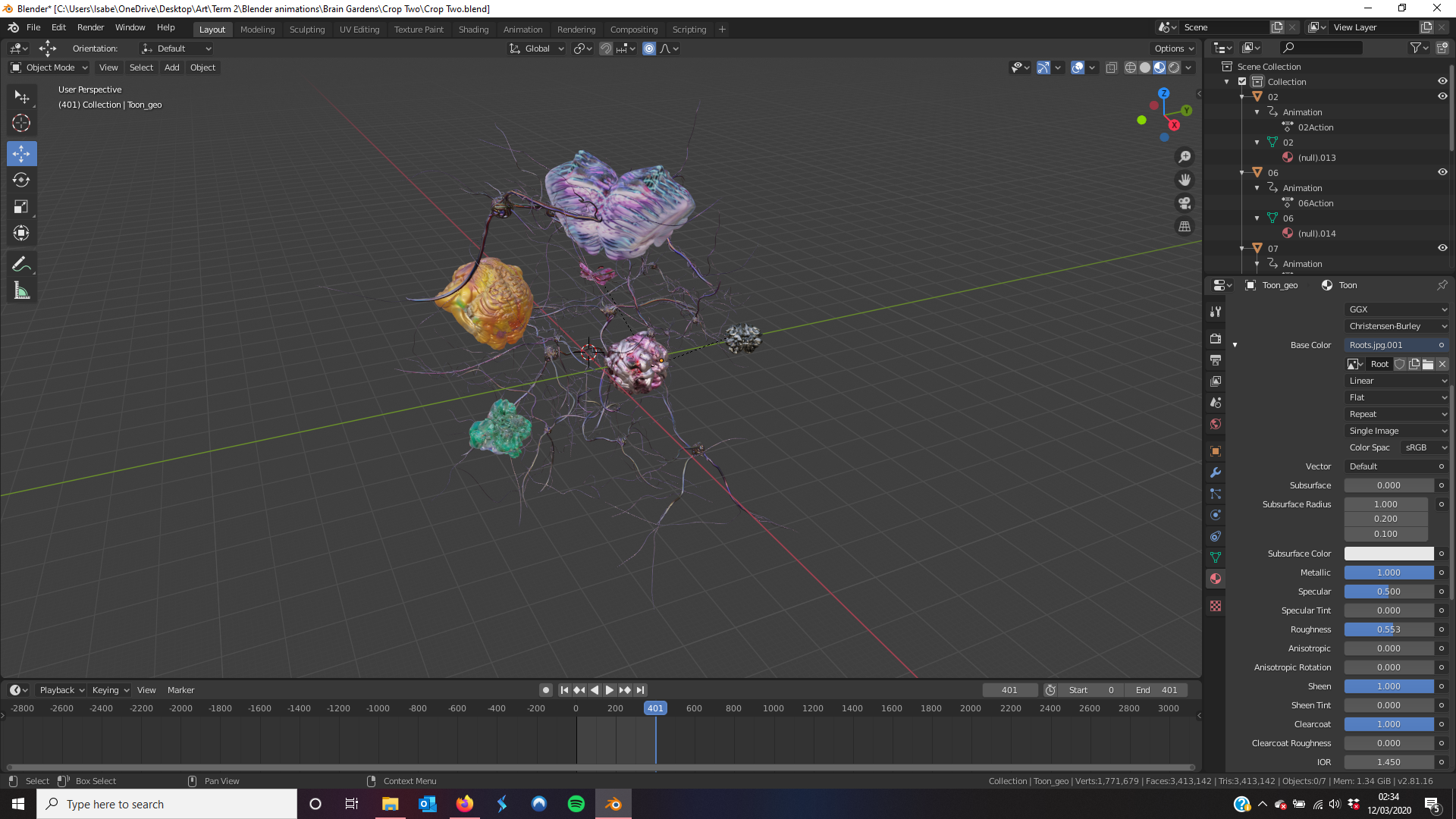The width and height of the screenshot is (1456, 819).
Task: Toggle proportional editing button
Action: (x=649, y=49)
